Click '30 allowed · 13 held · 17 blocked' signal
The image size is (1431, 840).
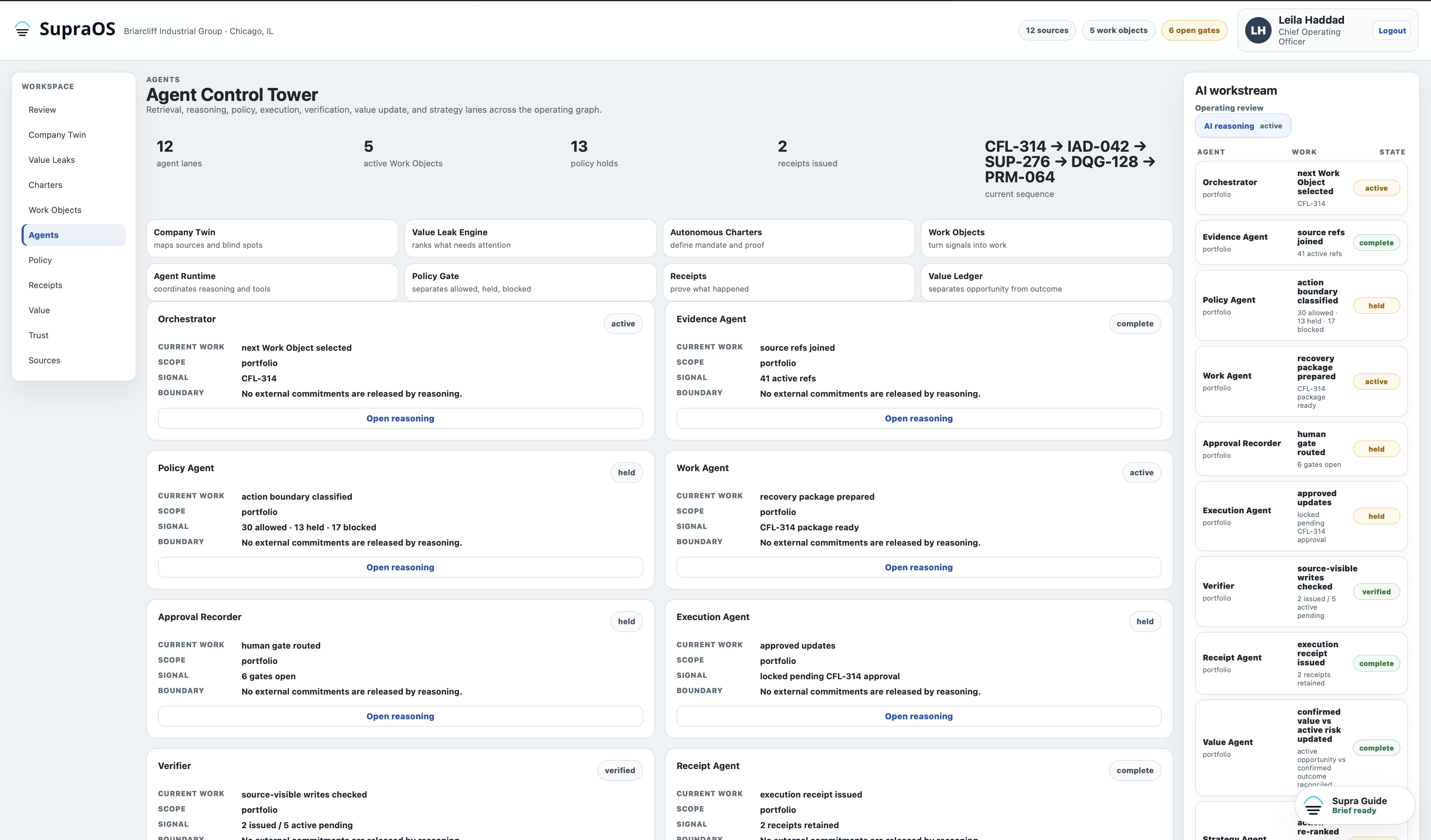308,527
